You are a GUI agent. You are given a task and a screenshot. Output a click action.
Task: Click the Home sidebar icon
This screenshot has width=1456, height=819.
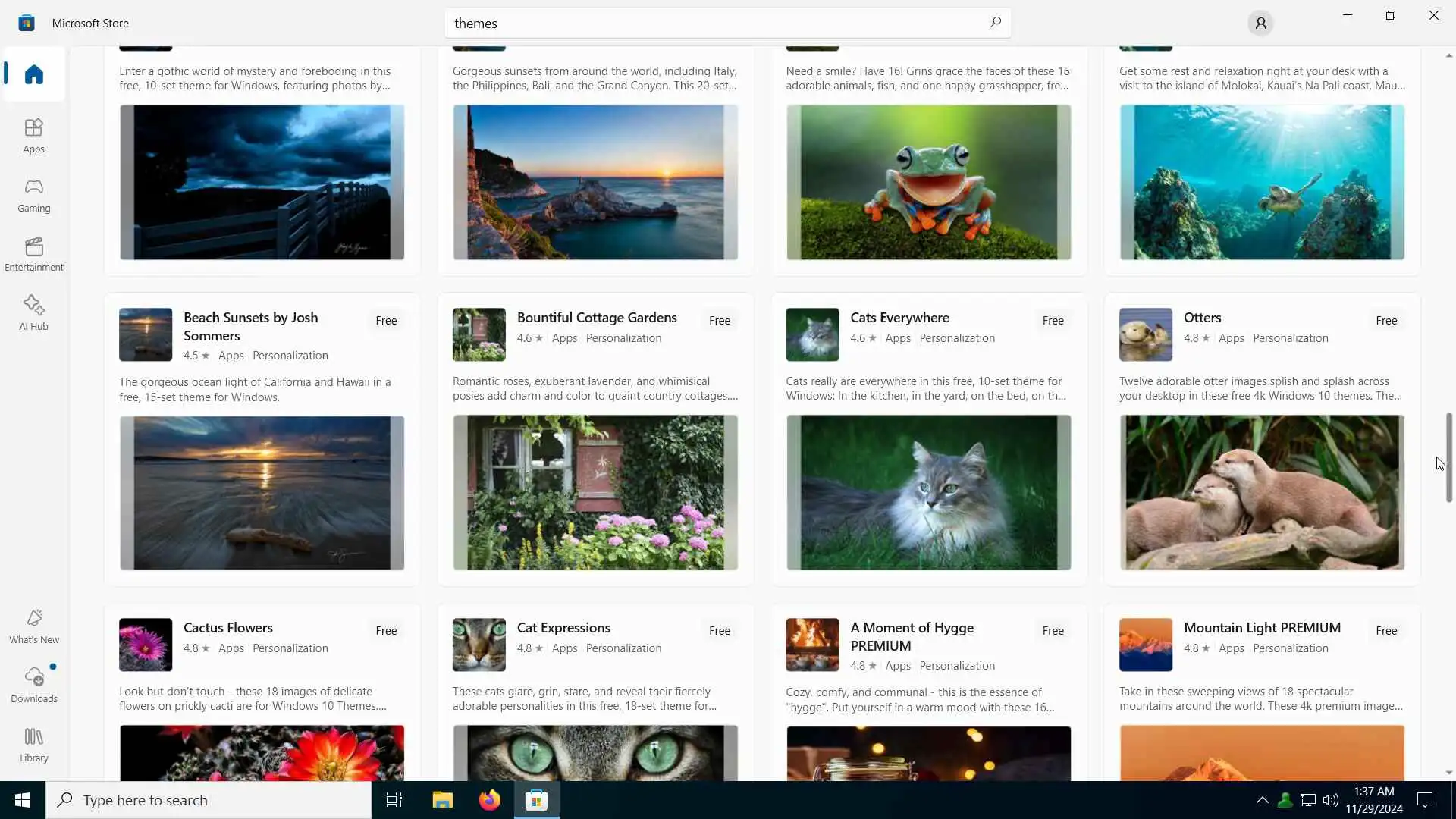[x=33, y=74]
